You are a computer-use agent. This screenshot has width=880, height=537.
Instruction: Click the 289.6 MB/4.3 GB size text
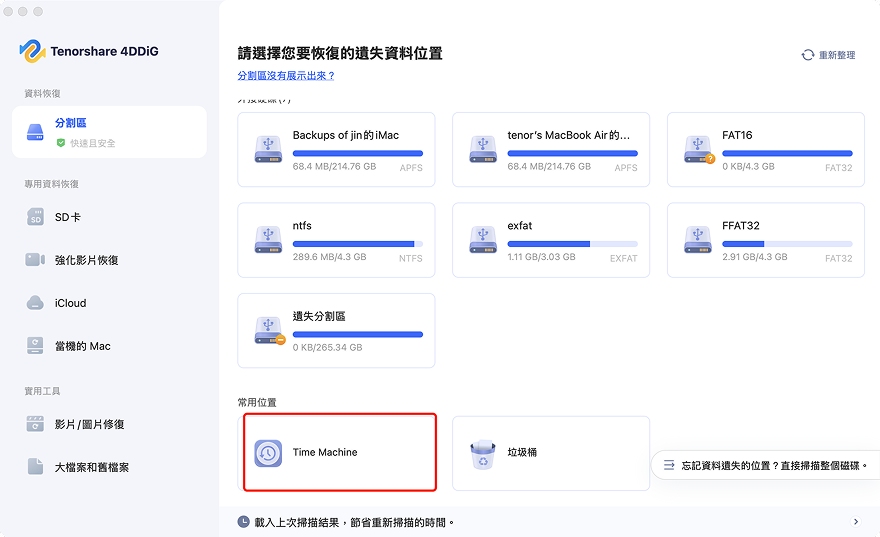[x=329, y=256]
